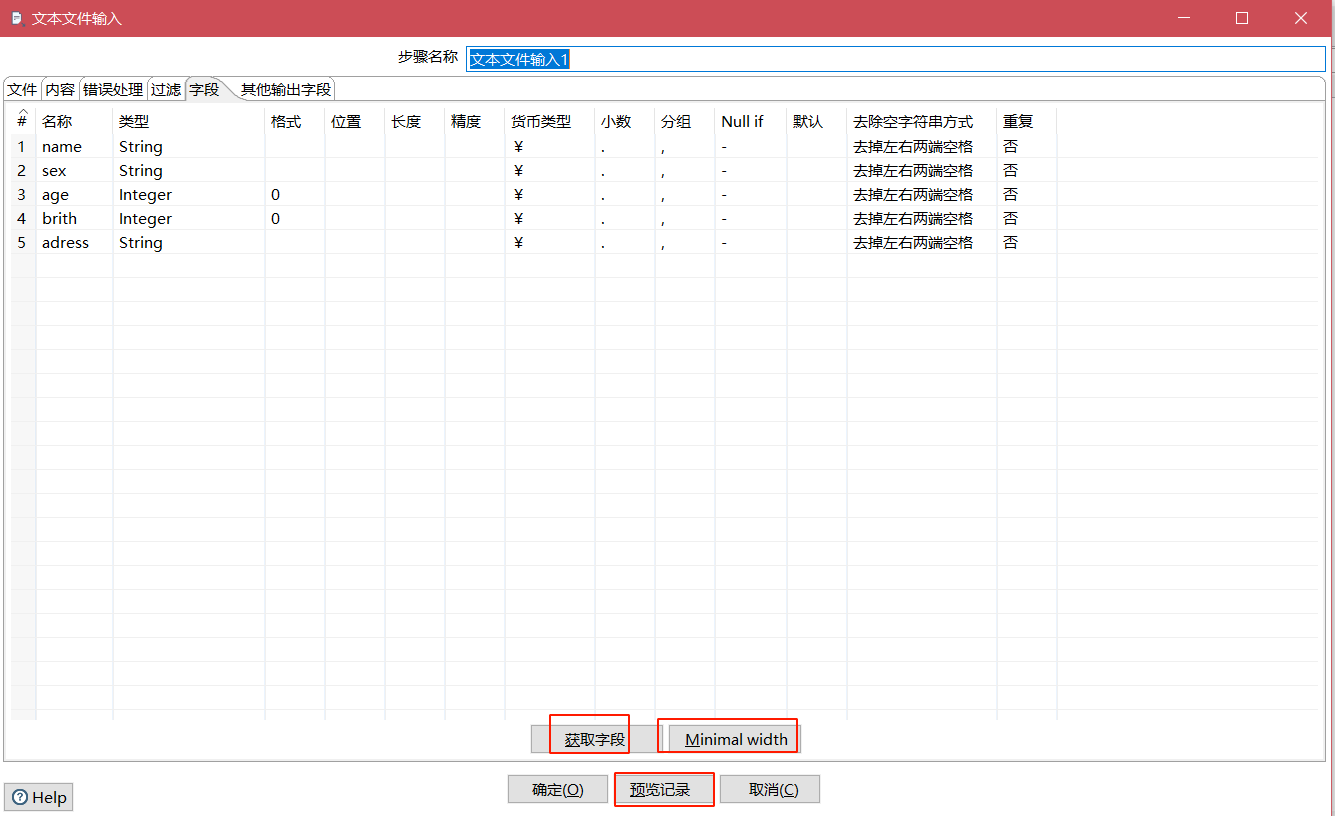Screen dimensions: 1335x816
Task: Open the 内容 tab
Action: coord(60,89)
